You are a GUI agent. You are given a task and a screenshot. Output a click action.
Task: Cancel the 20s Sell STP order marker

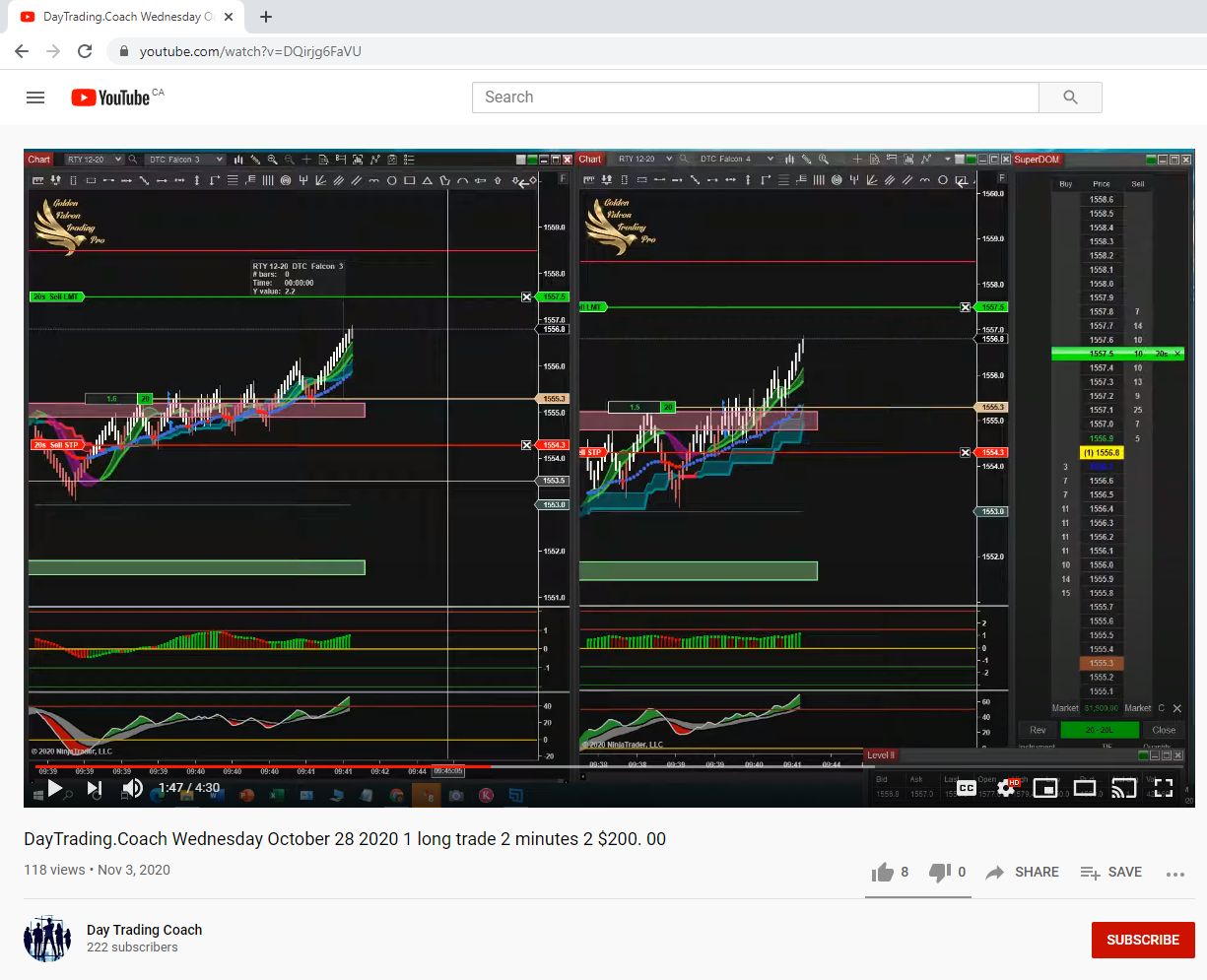point(526,445)
